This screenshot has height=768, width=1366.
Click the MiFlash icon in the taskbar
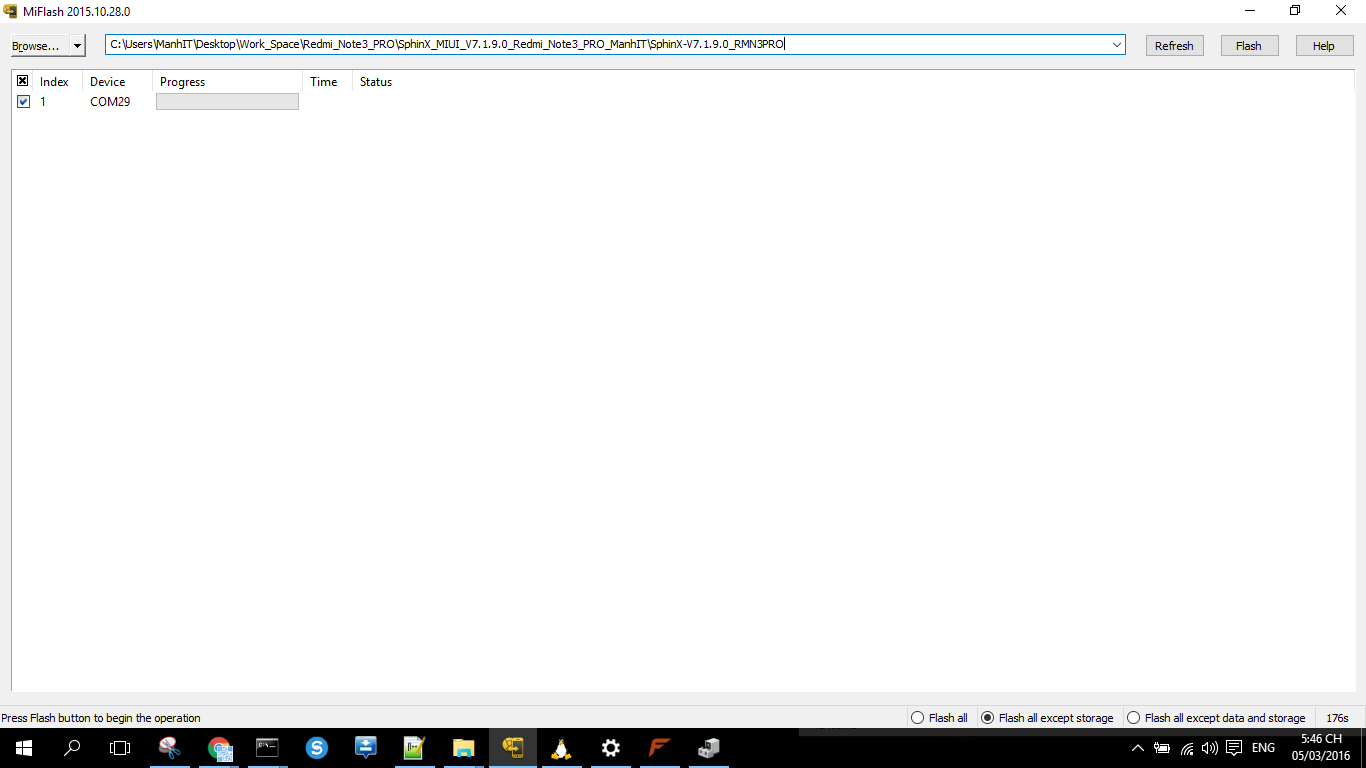[x=513, y=748]
